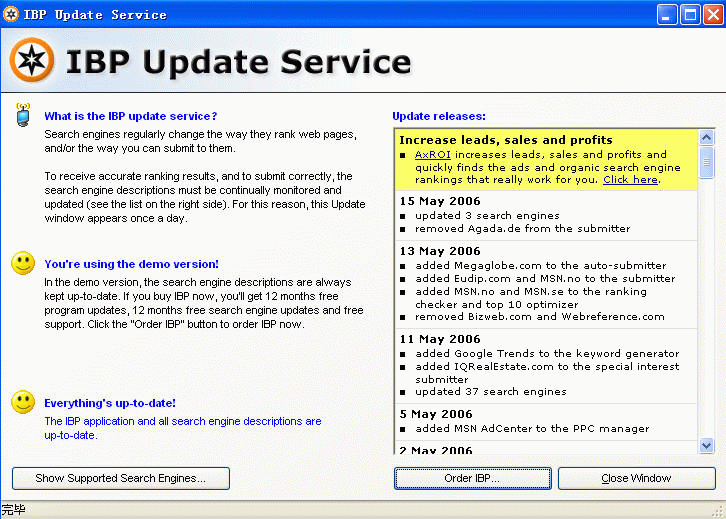
Task: Click the heading You're using the demo version!
Action: [131, 264]
